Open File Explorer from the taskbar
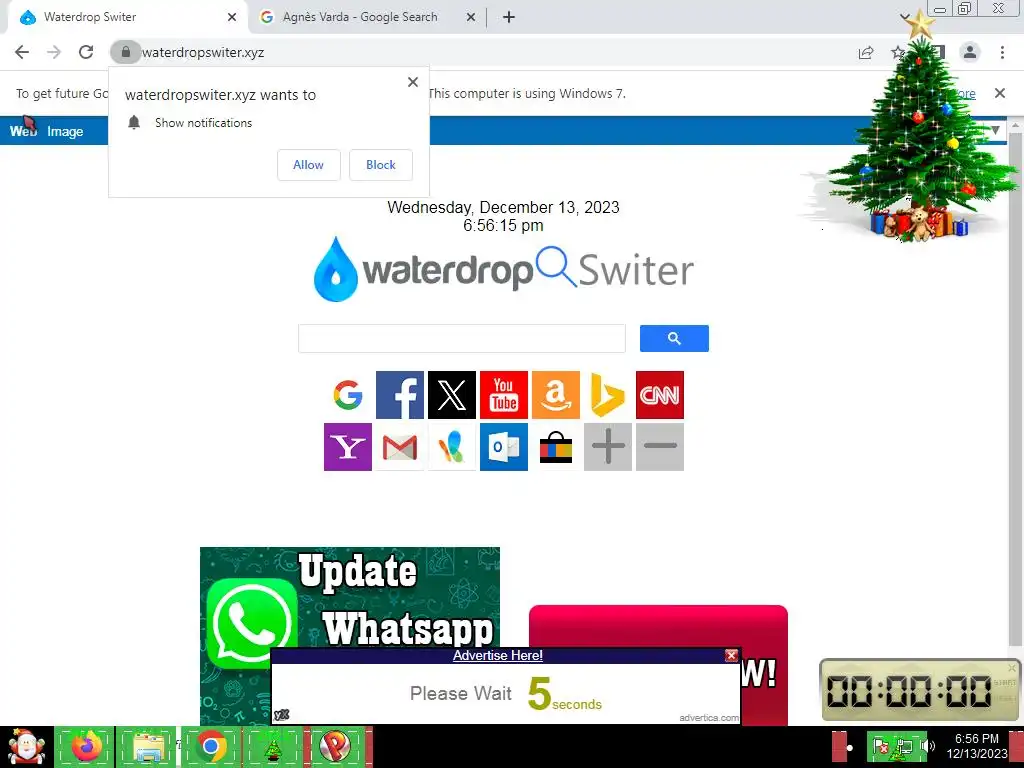The width and height of the screenshot is (1024, 768). (148, 746)
